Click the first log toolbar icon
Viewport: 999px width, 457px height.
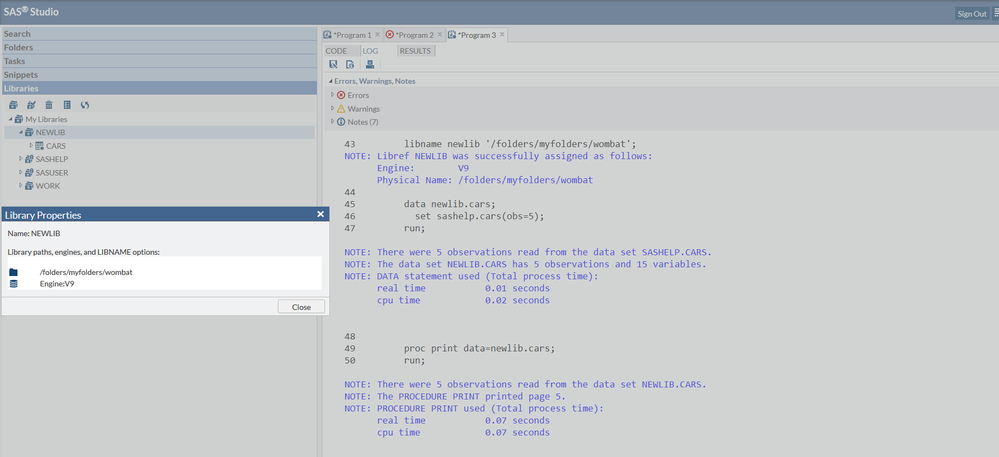pos(334,65)
